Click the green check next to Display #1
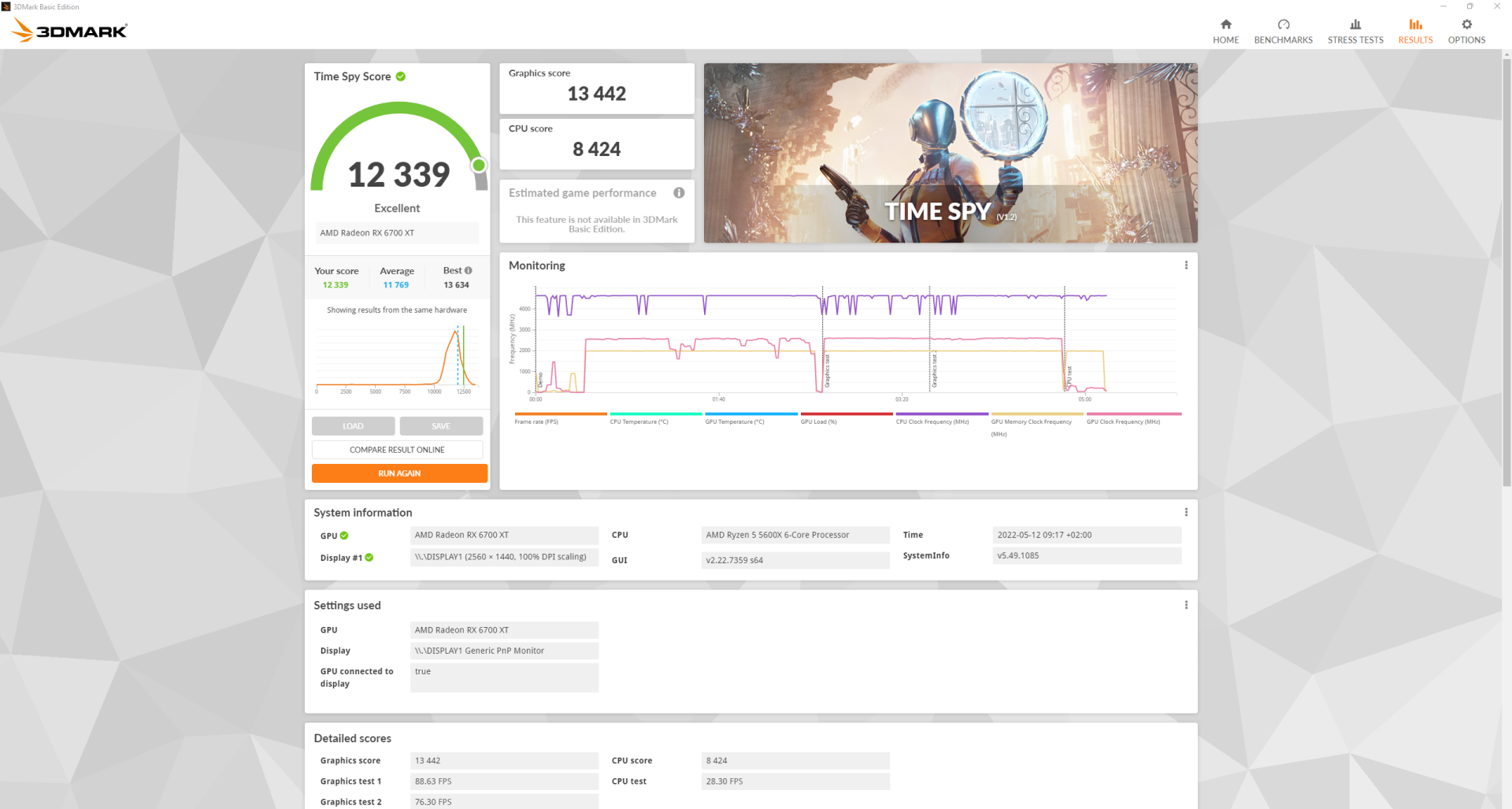The width and height of the screenshot is (1512, 809). [369, 558]
